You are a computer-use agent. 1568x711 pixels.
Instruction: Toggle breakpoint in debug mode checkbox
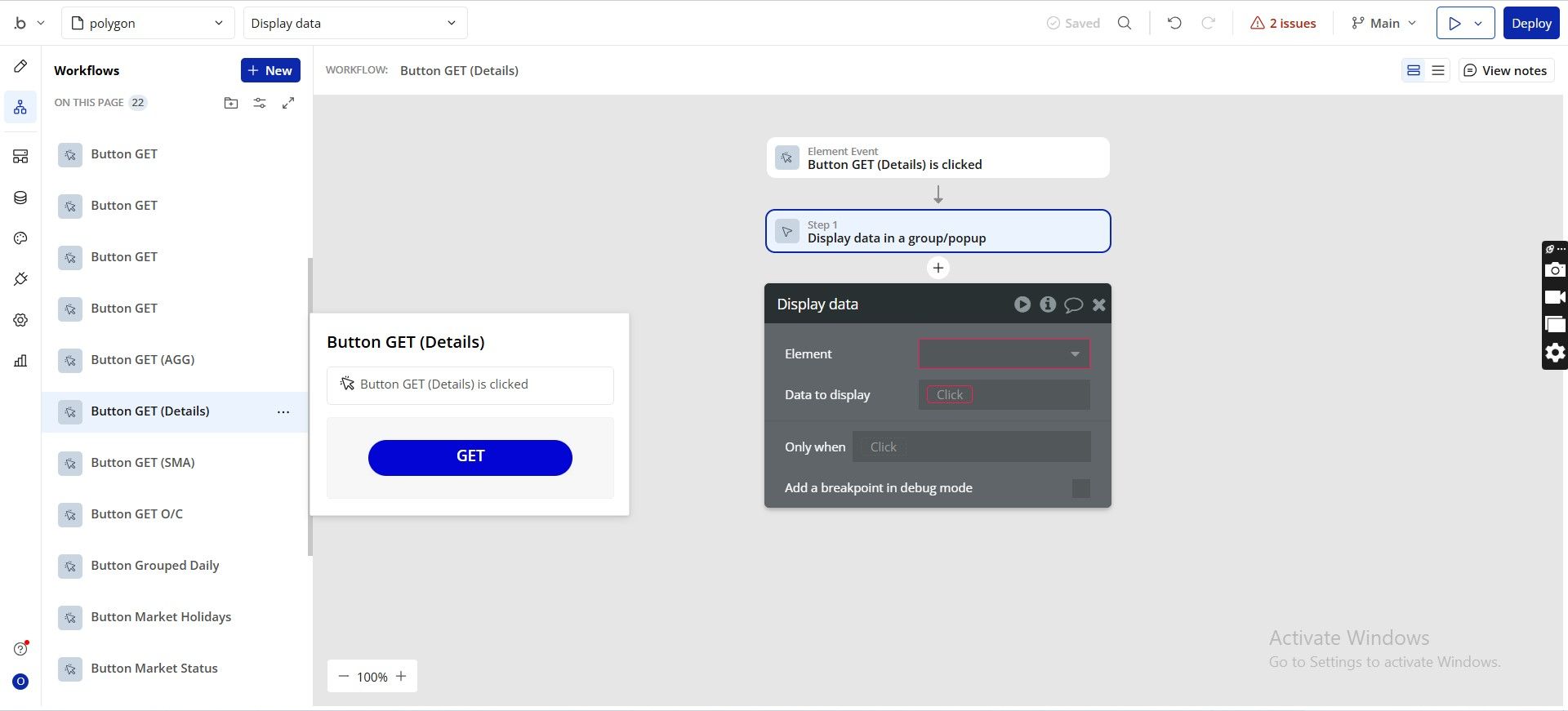(1080, 488)
